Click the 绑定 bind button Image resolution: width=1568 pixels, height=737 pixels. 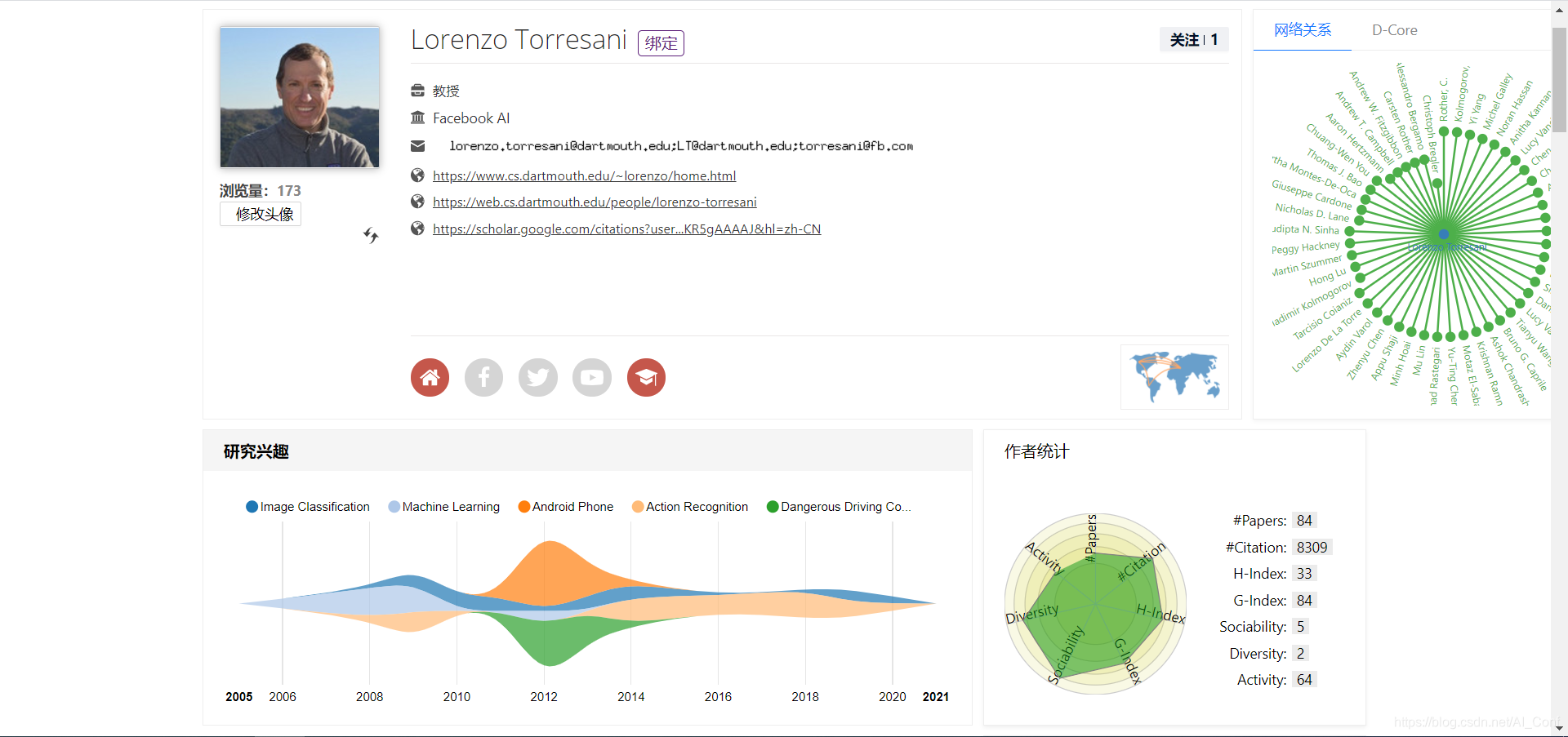[661, 43]
